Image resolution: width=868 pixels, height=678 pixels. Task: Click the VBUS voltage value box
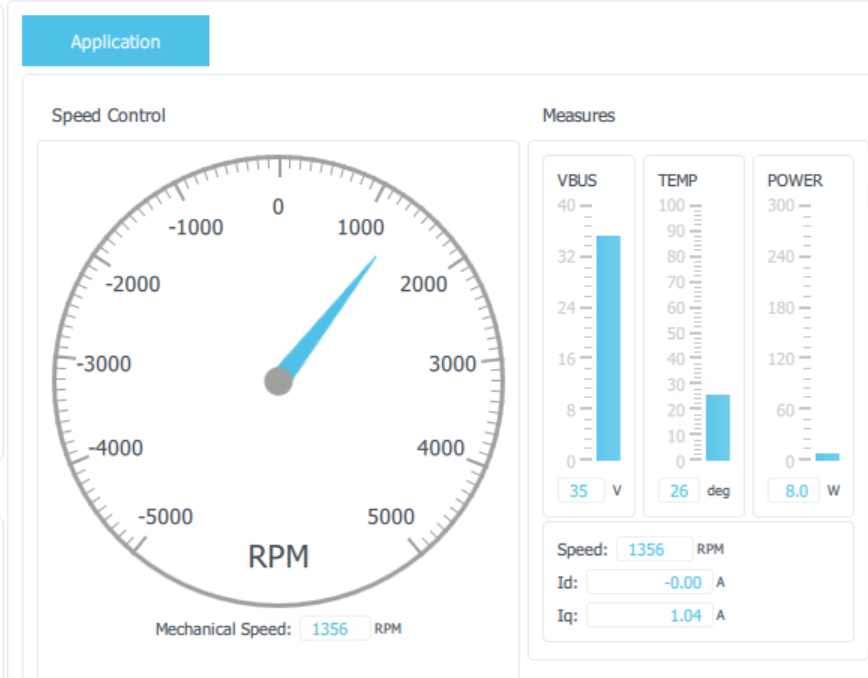coord(581,490)
